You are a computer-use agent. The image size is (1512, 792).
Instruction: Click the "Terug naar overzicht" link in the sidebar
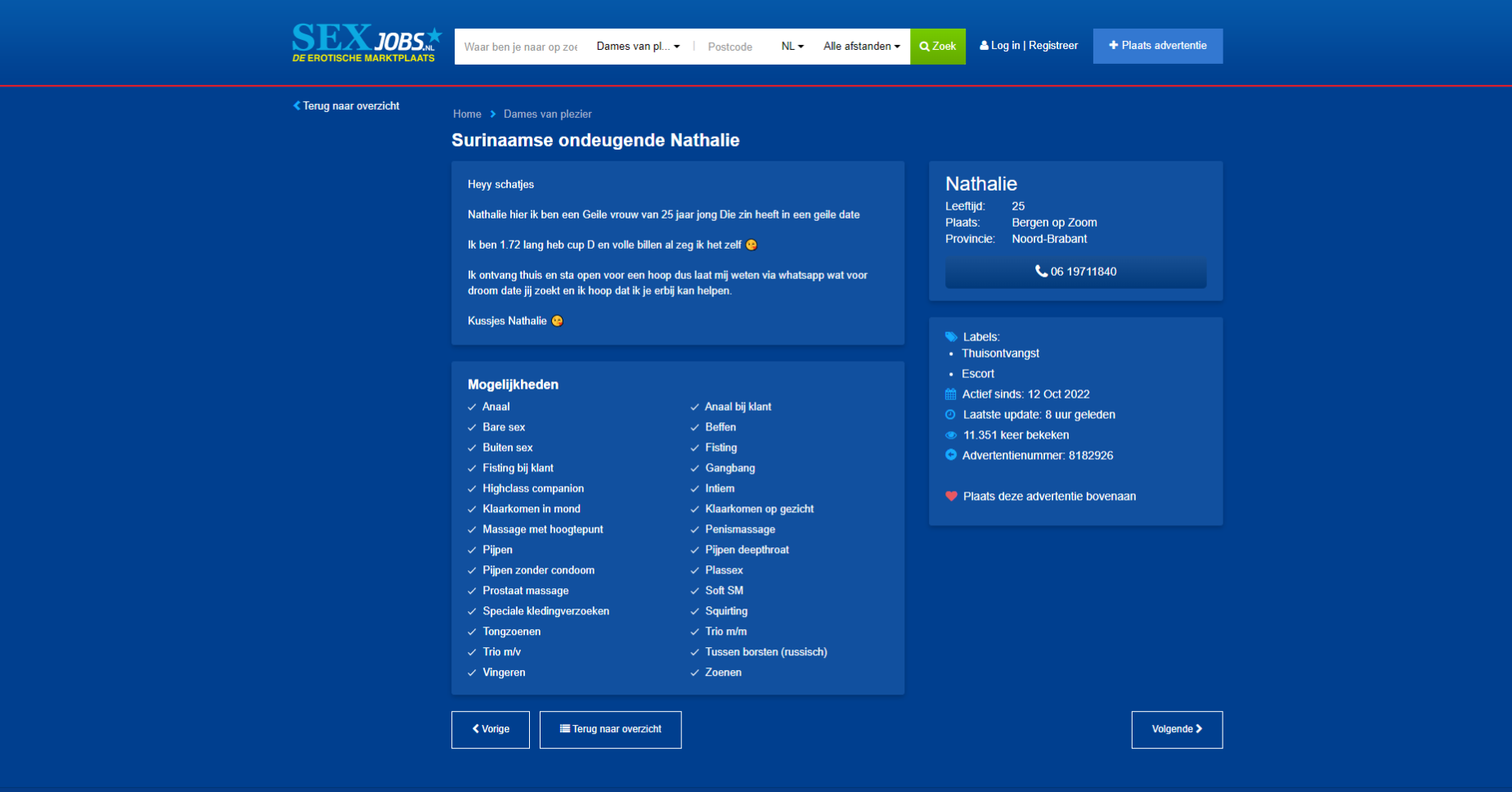(346, 106)
